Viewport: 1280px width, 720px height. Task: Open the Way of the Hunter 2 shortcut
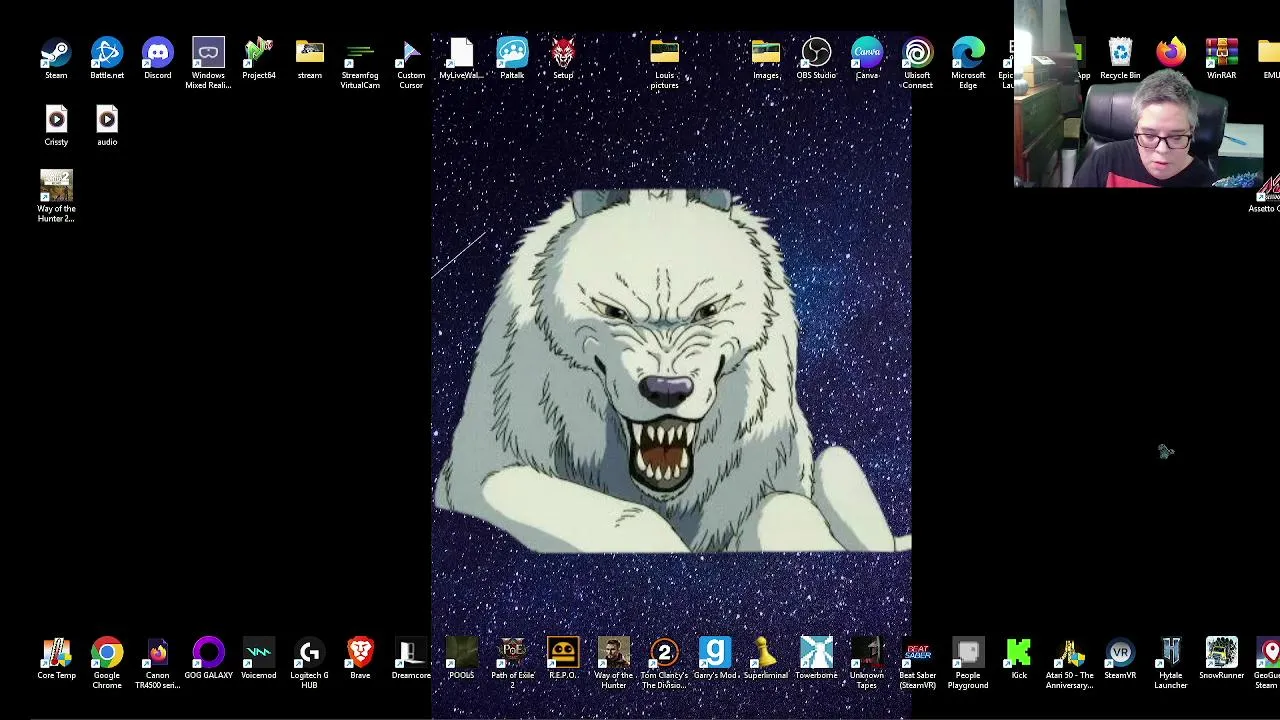click(x=56, y=187)
